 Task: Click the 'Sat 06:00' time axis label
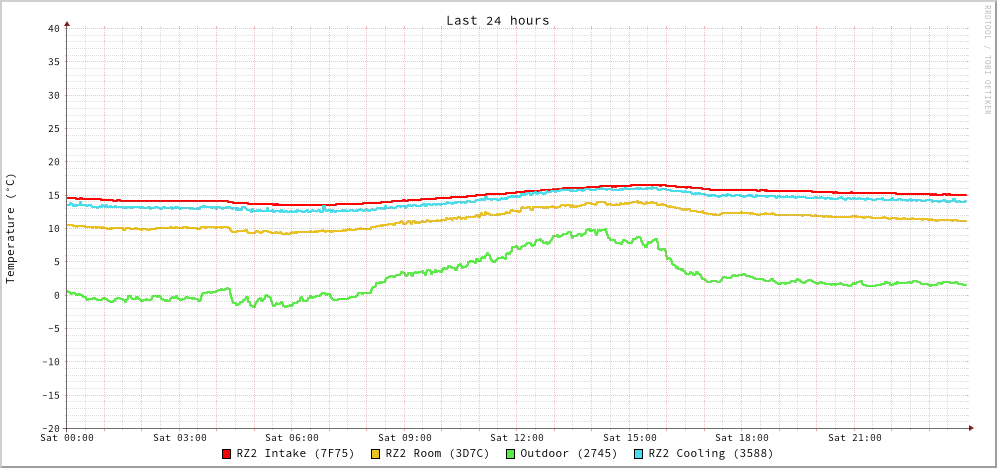coord(292,438)
